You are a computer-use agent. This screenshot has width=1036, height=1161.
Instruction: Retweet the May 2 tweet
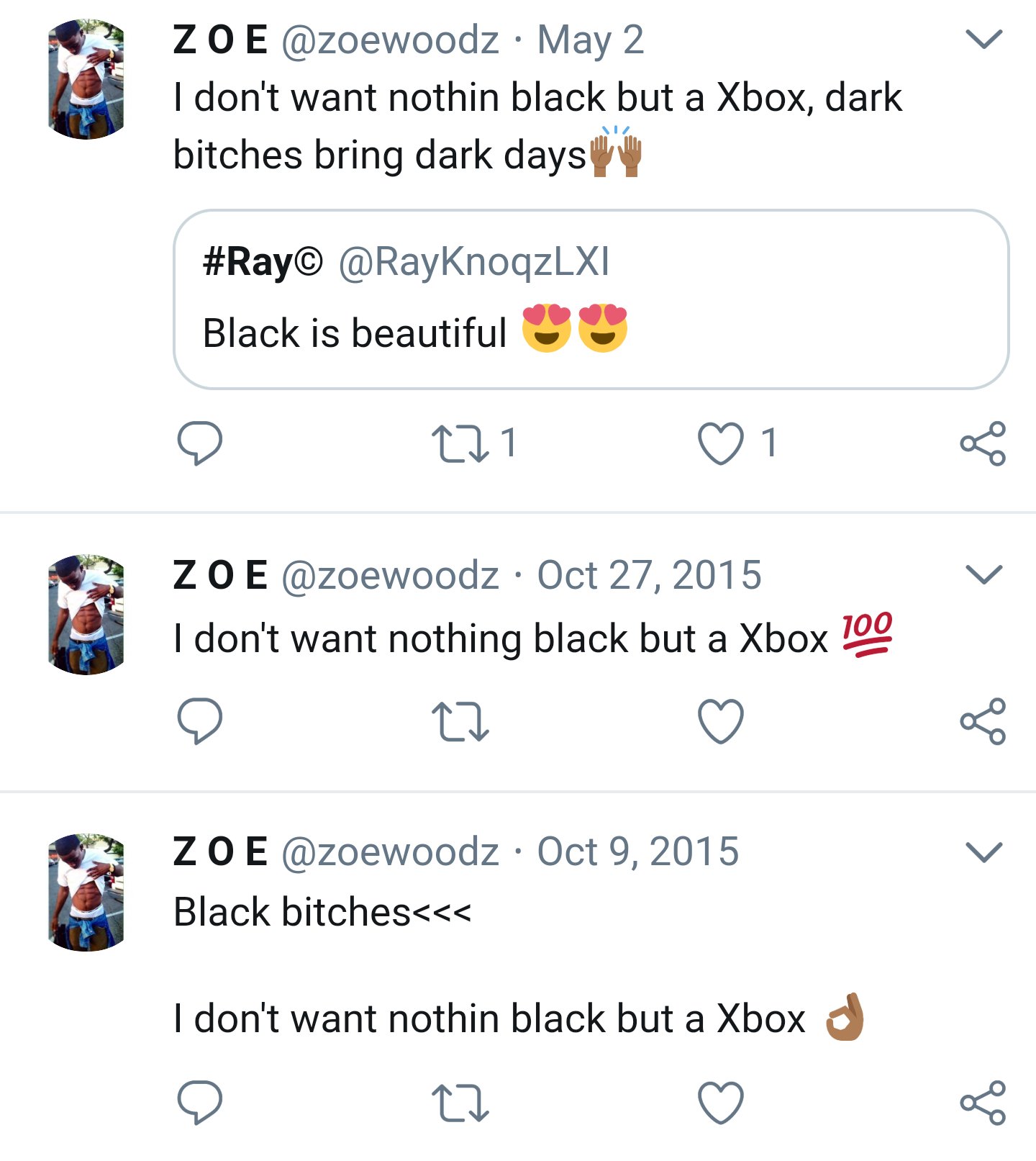(x=460, y=443)
